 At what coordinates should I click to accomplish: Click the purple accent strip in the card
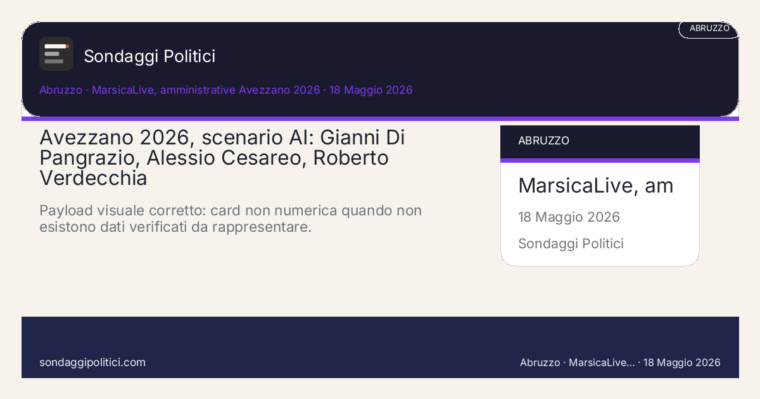600,160
